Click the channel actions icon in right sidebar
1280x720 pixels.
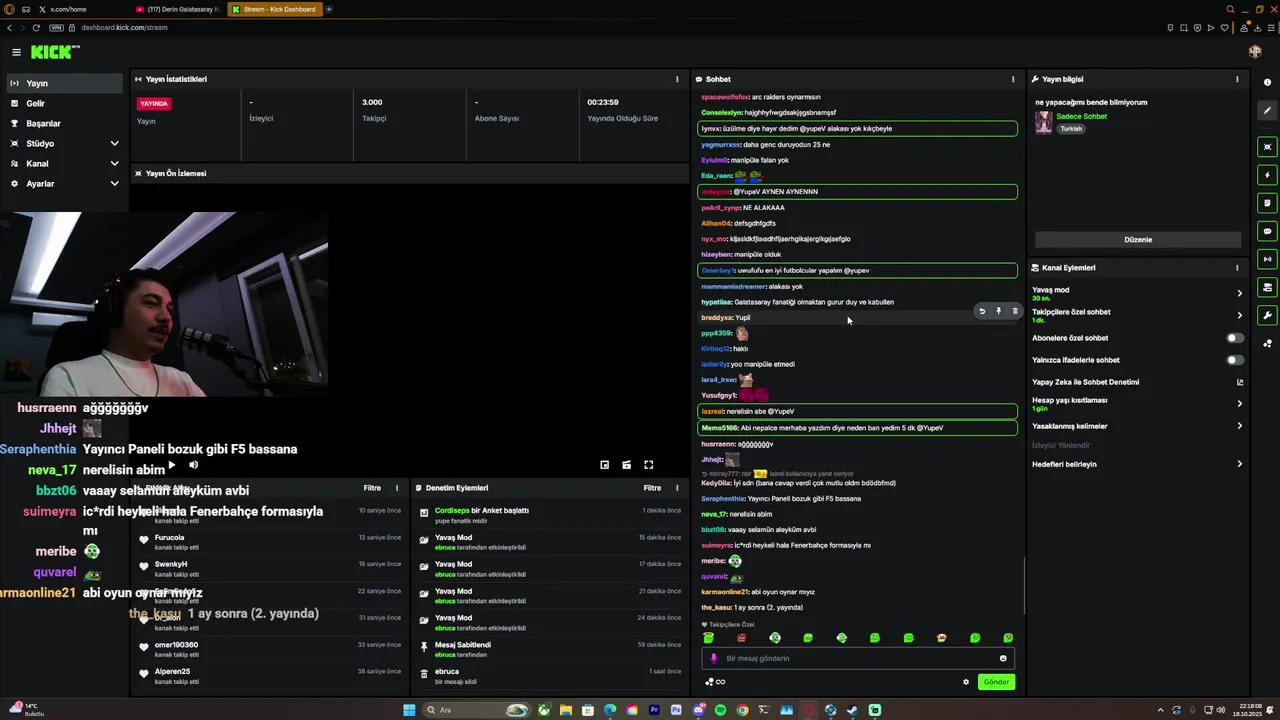click(1267, 287)
